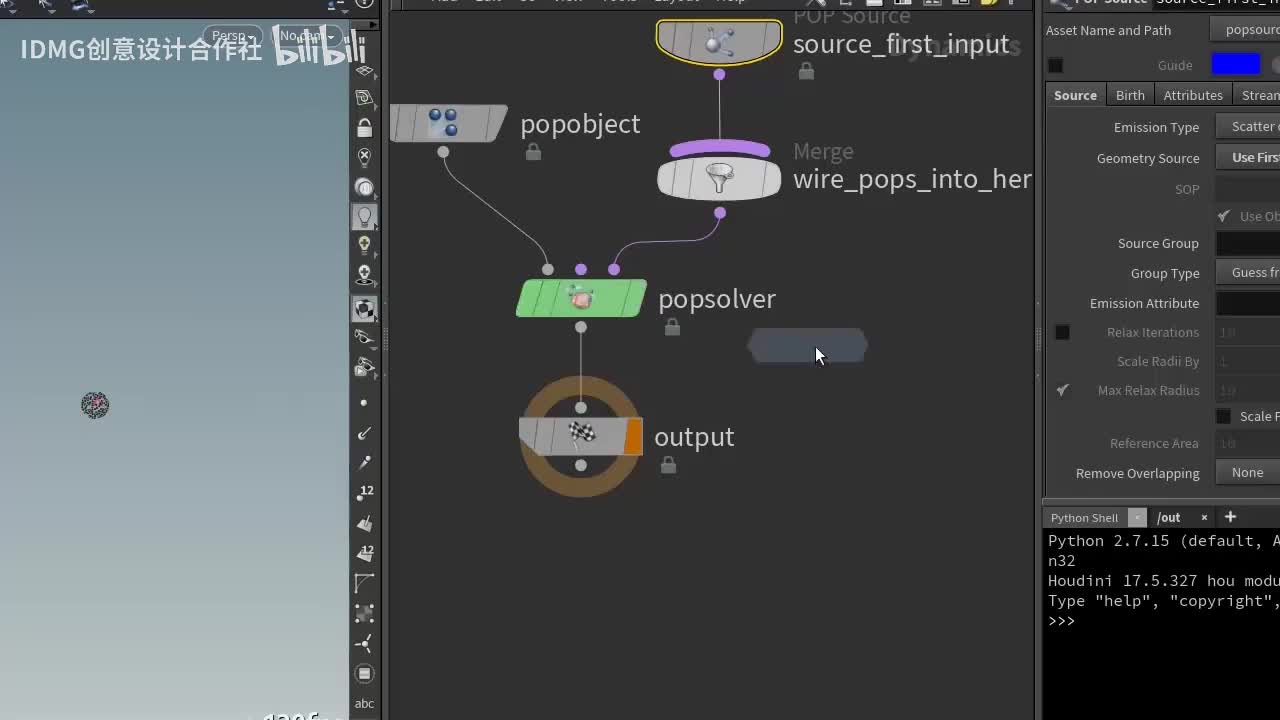
Task: Switch to the Source tab
Action: point(1075,95)
